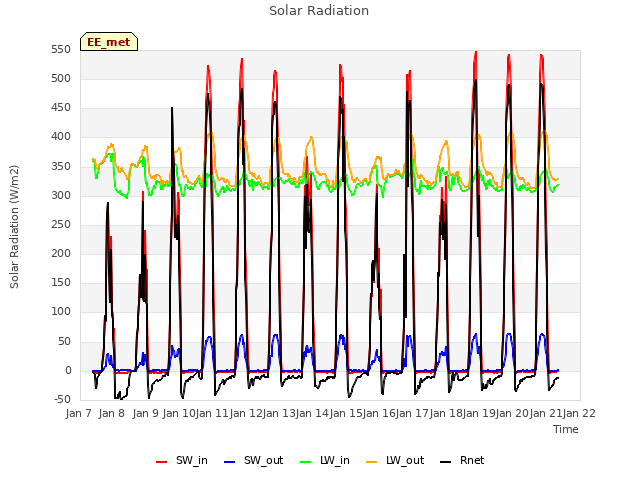Click the 450 y-axis tick label
This screenshot has height=480, width=640.
[x=61, y=108]
